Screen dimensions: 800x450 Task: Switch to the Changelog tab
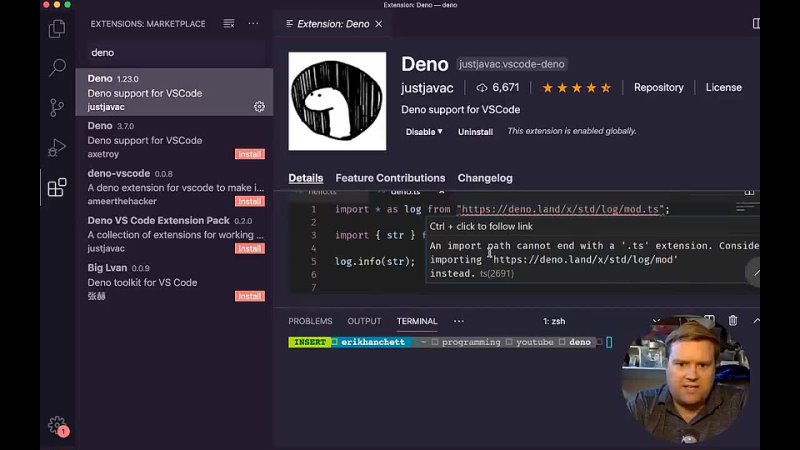pos(485,178)
